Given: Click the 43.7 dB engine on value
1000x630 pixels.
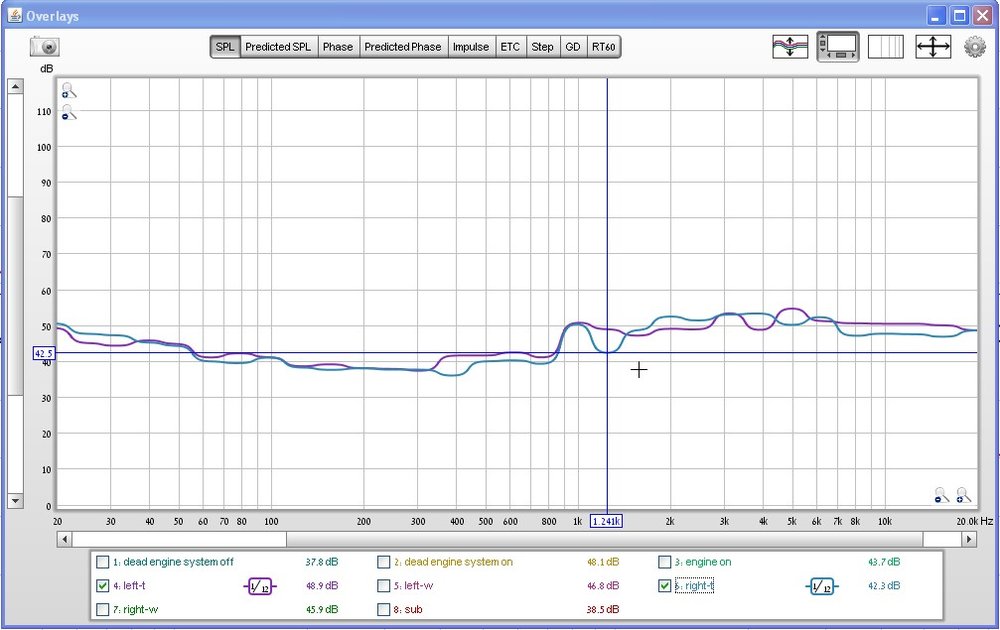Looking at the screenshot, I should click(x=884, y=562).
